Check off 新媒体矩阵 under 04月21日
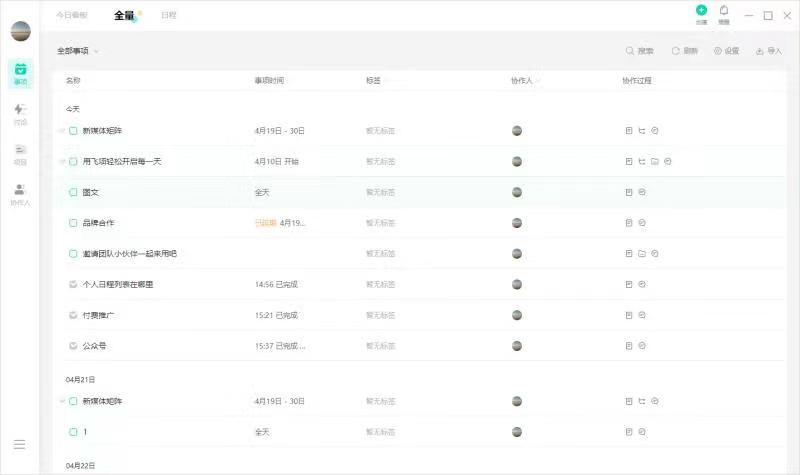Screen dimensions: 800x475 coord(73,401)
